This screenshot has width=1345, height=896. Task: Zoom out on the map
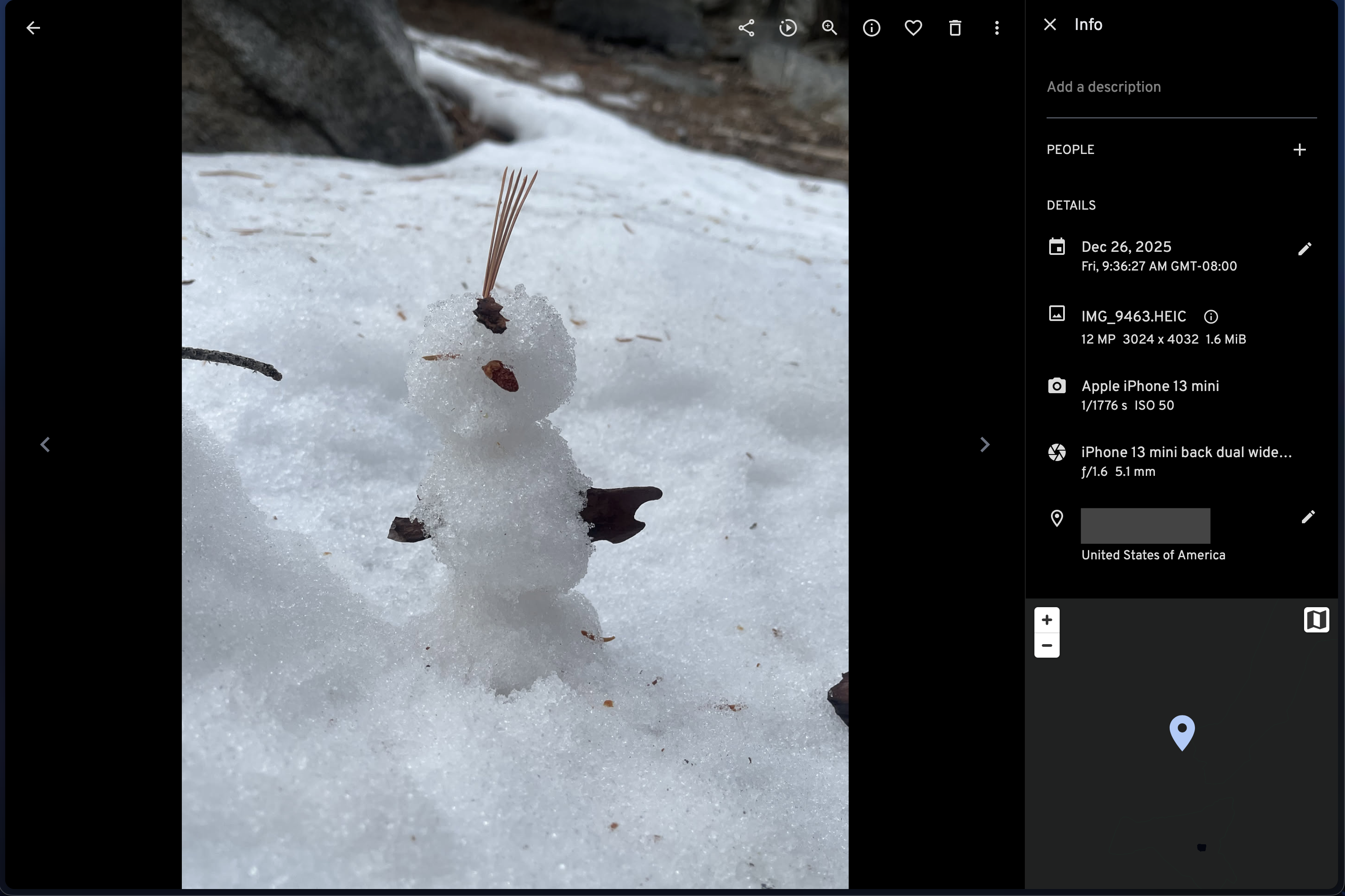click(x=1047, y=646)
